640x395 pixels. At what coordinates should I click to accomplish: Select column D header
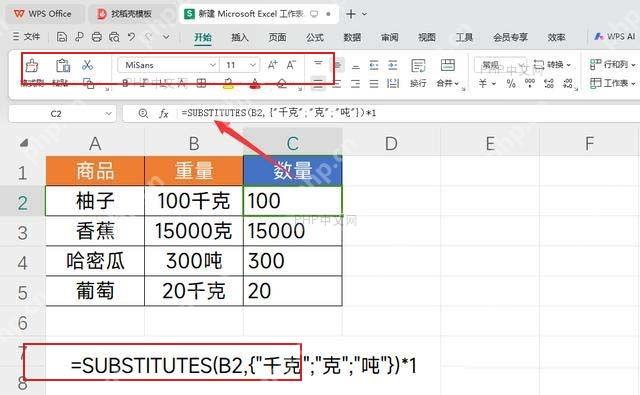click(x=391, y=143)
